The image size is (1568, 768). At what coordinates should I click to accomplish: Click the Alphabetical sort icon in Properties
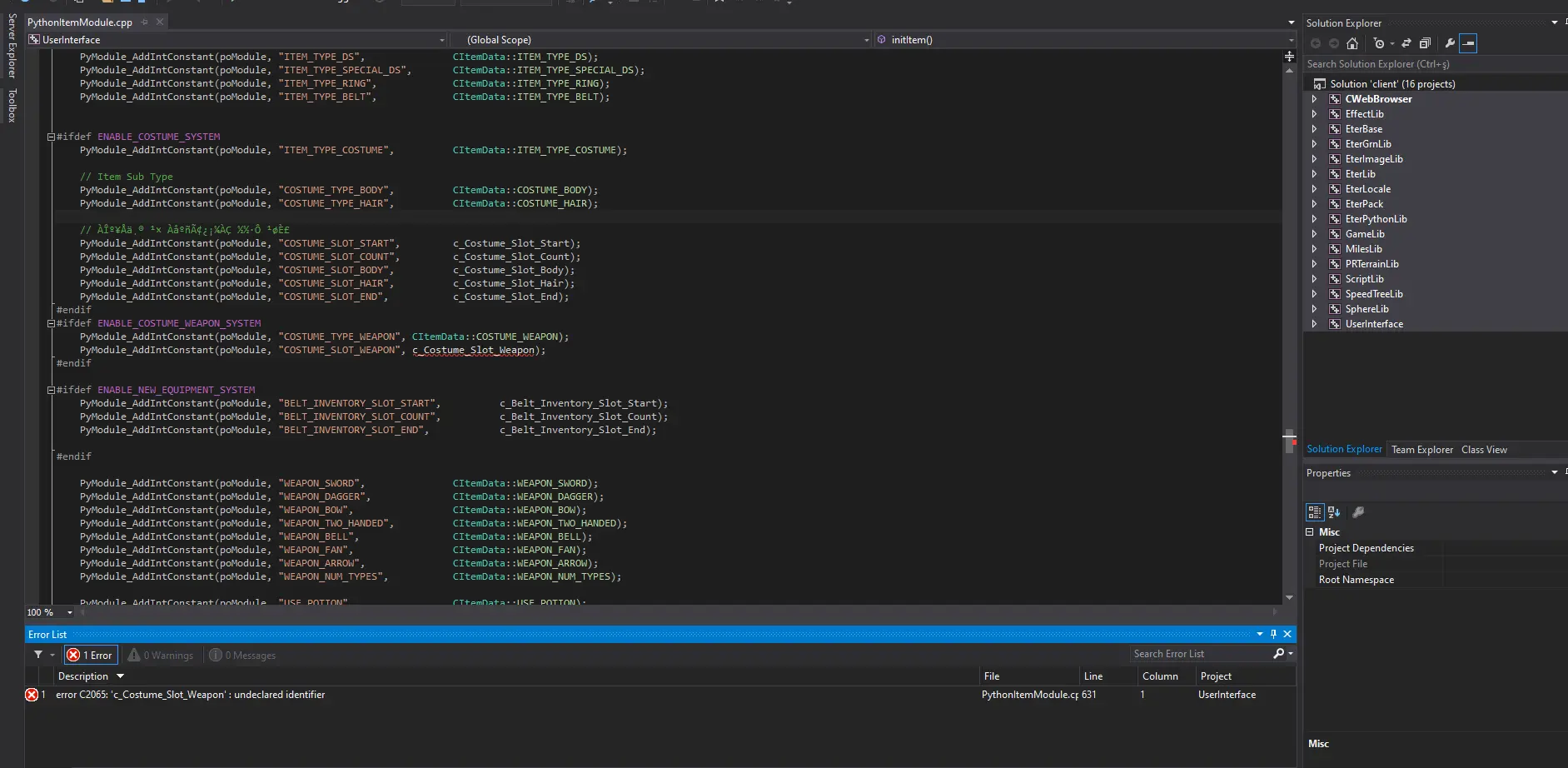pos(1334,512)
